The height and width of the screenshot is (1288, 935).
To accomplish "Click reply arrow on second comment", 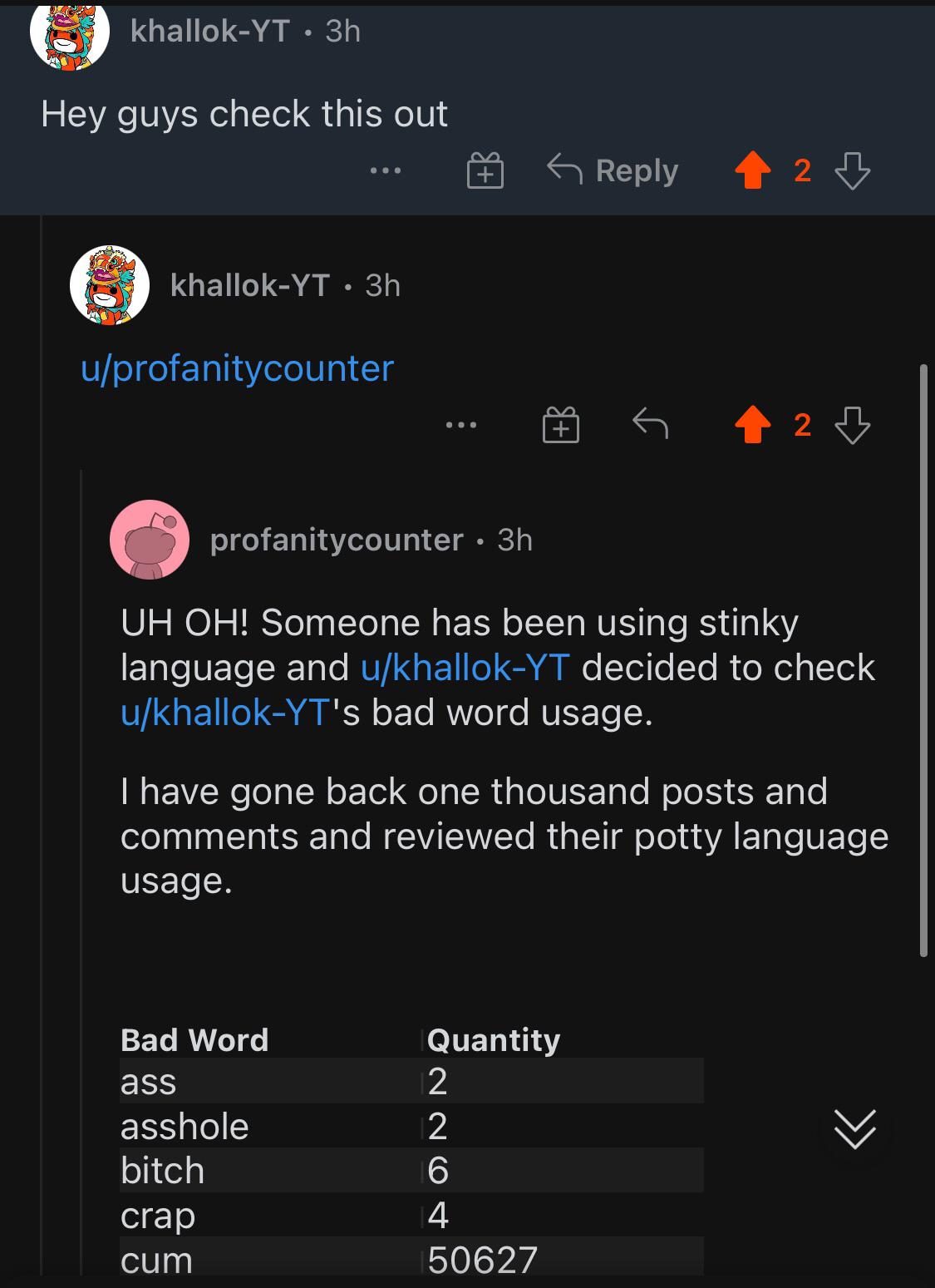I will [x=650, y=425].
